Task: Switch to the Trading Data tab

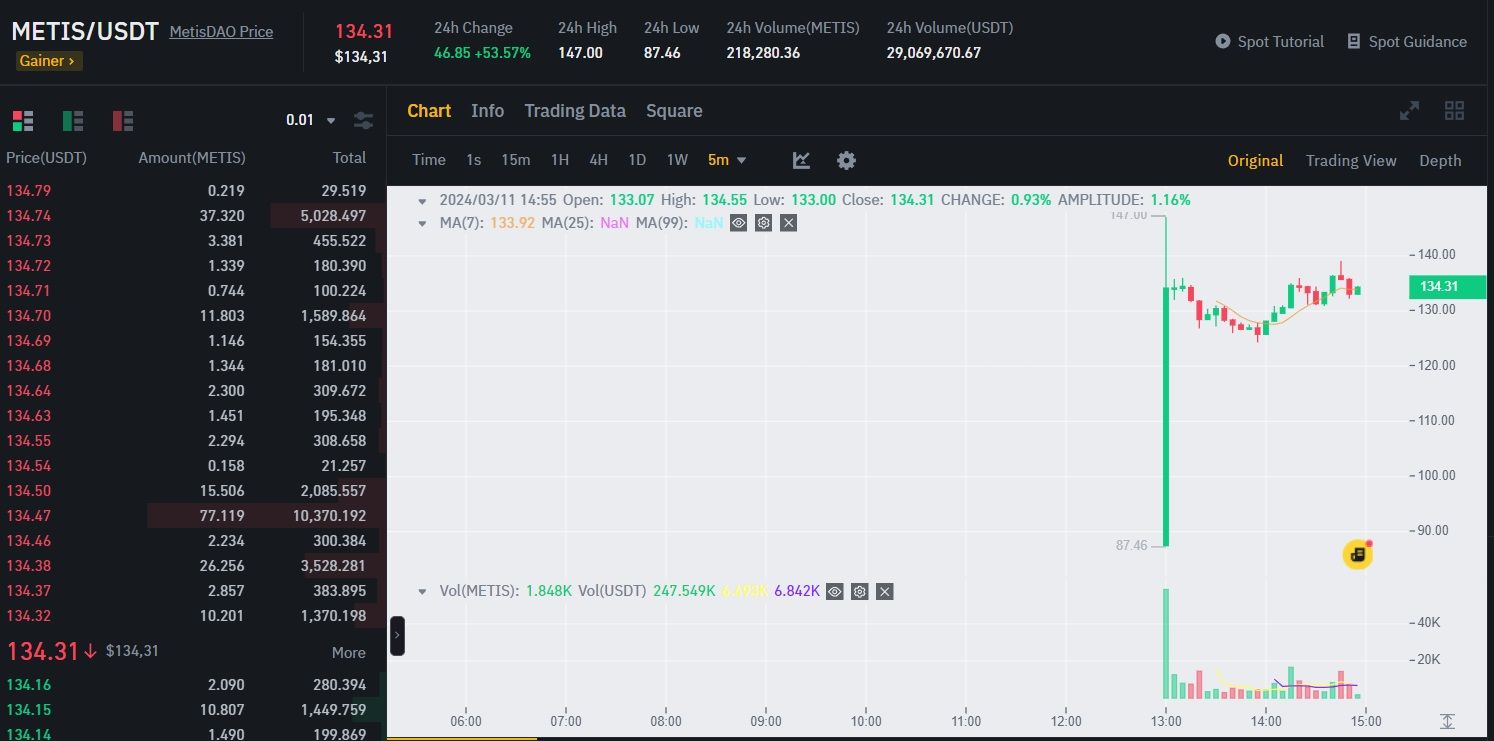Action: pos(575,111)
